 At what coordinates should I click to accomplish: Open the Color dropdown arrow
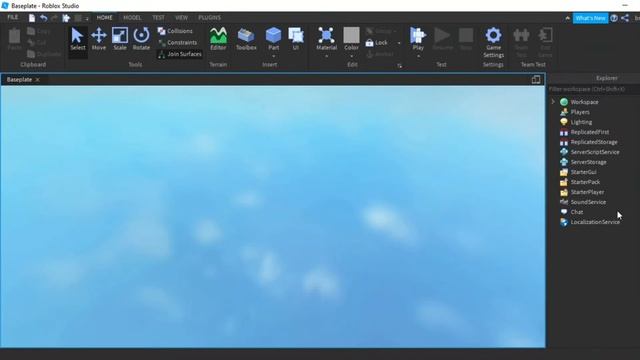(351, 56)
